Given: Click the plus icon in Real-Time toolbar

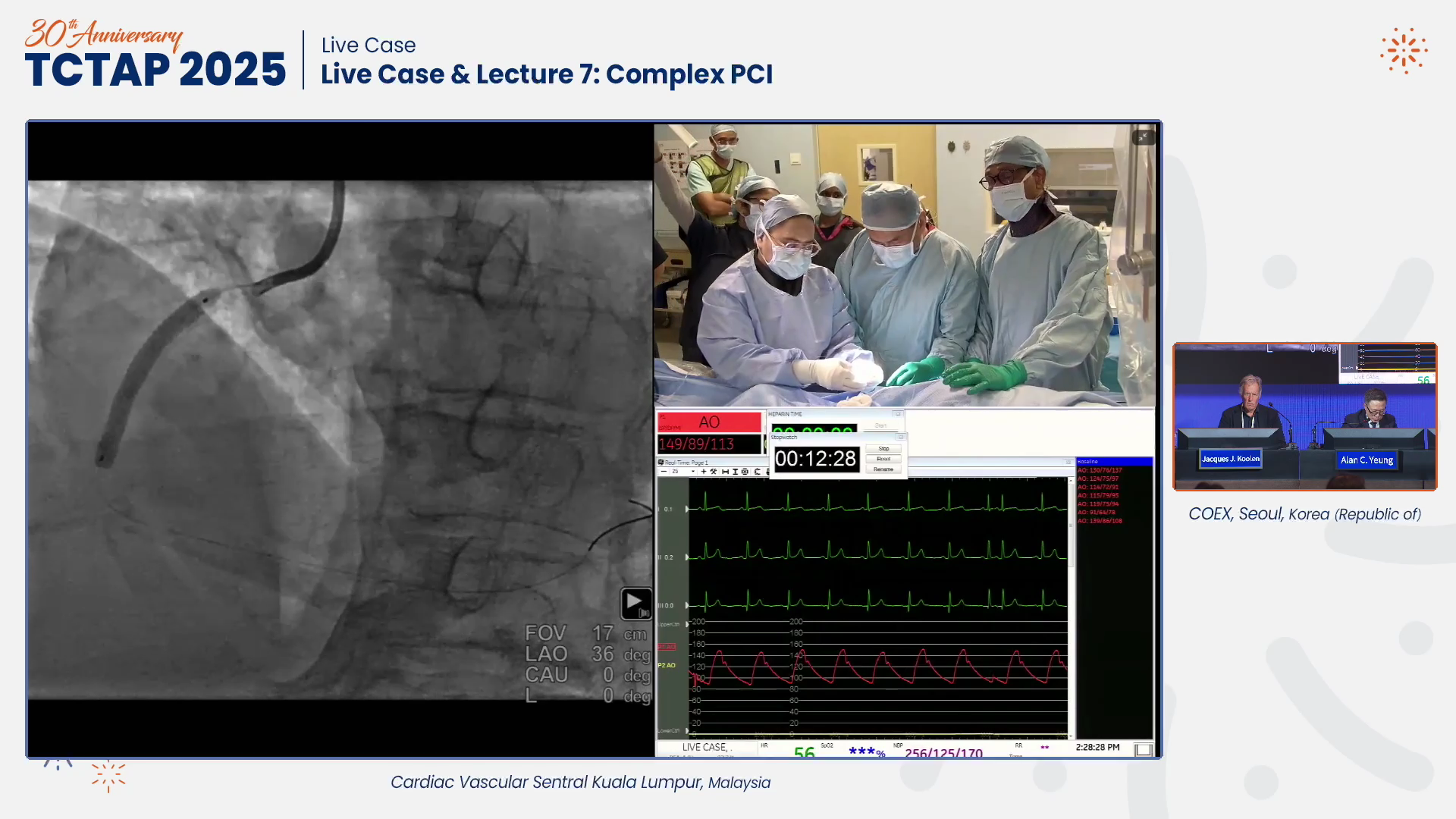Looking at the screenshot, I should click(704, 471).
